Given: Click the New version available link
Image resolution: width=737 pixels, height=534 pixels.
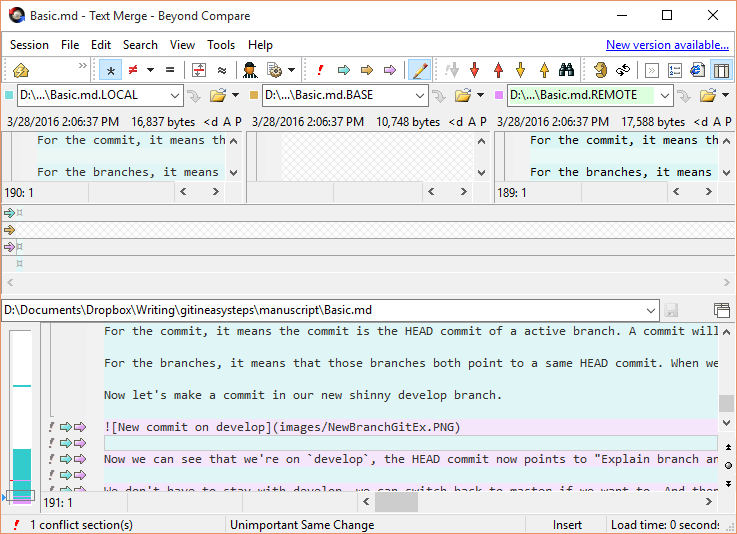Looking at the screenshot, I should pos(667,45).
